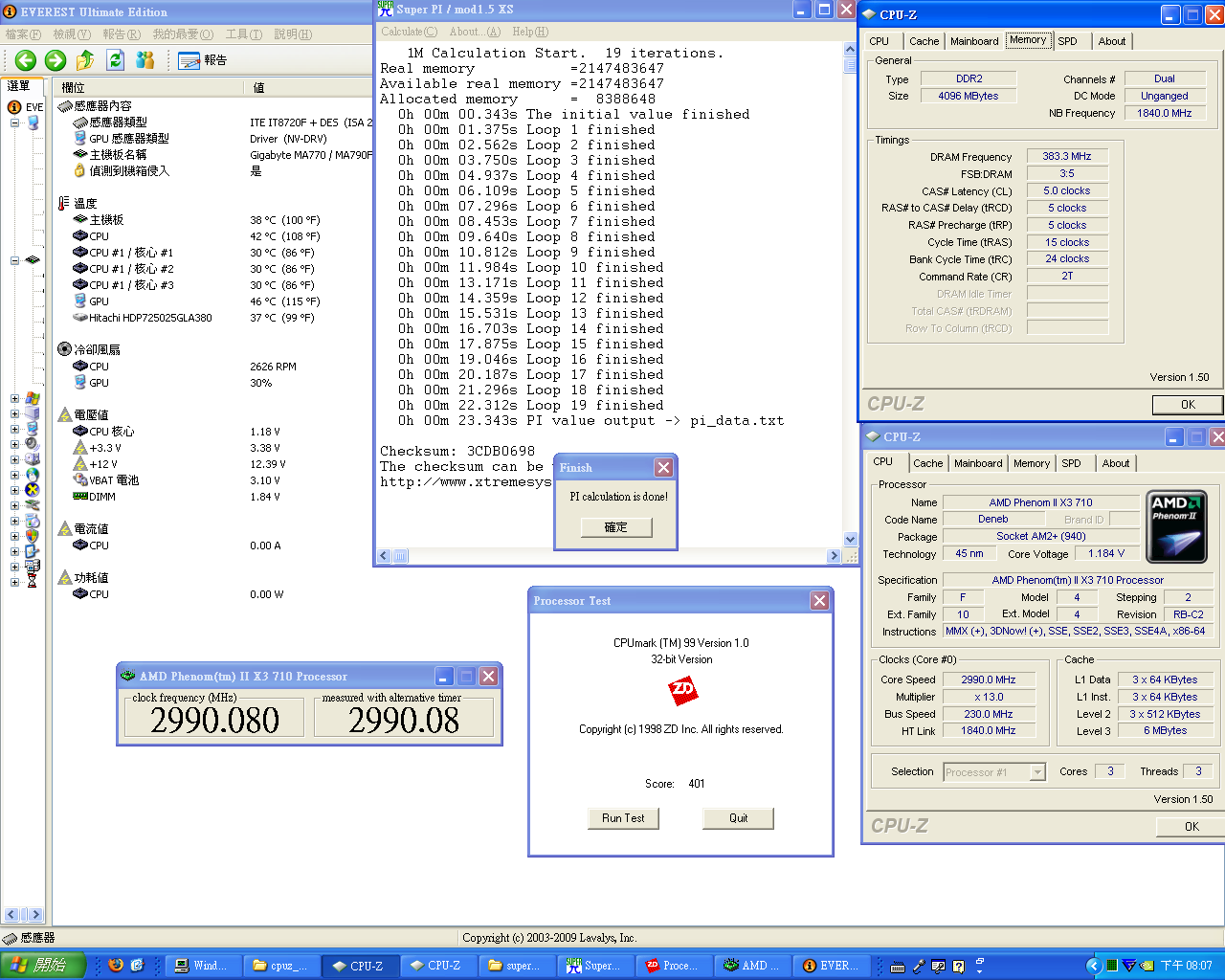The image size is (1225, 980).
Task: Launch Firefox from the quick launch bar
Action: (x=116, y=966)
